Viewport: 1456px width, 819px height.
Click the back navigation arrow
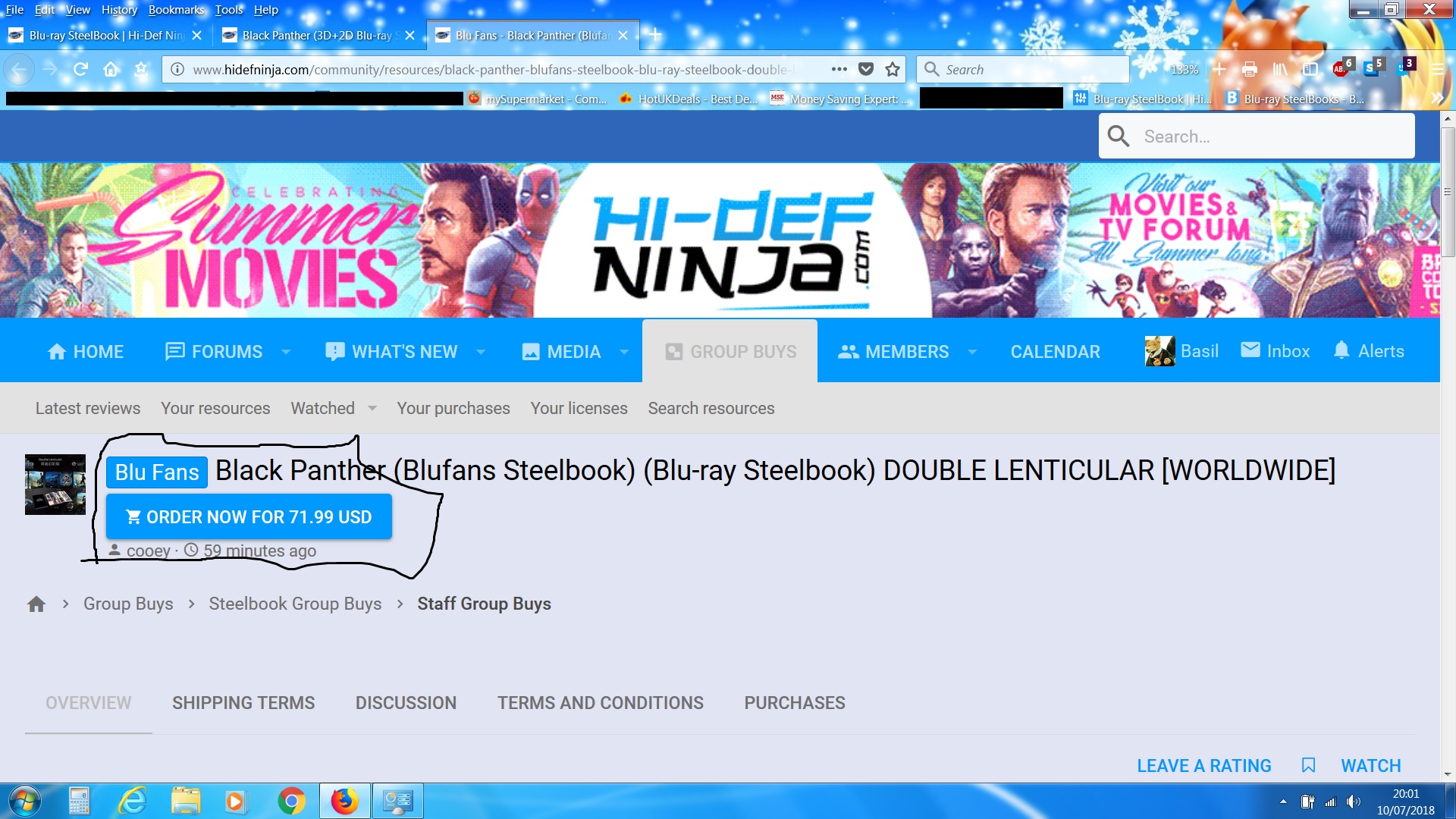click(19, 70)
